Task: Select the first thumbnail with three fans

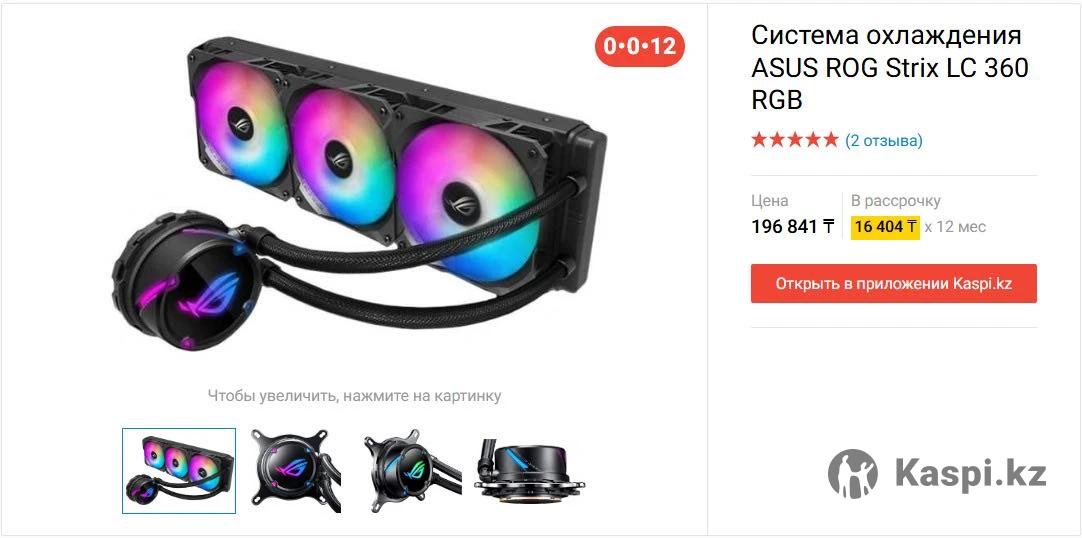Action: pyautogui.click(x=179, y=471)
